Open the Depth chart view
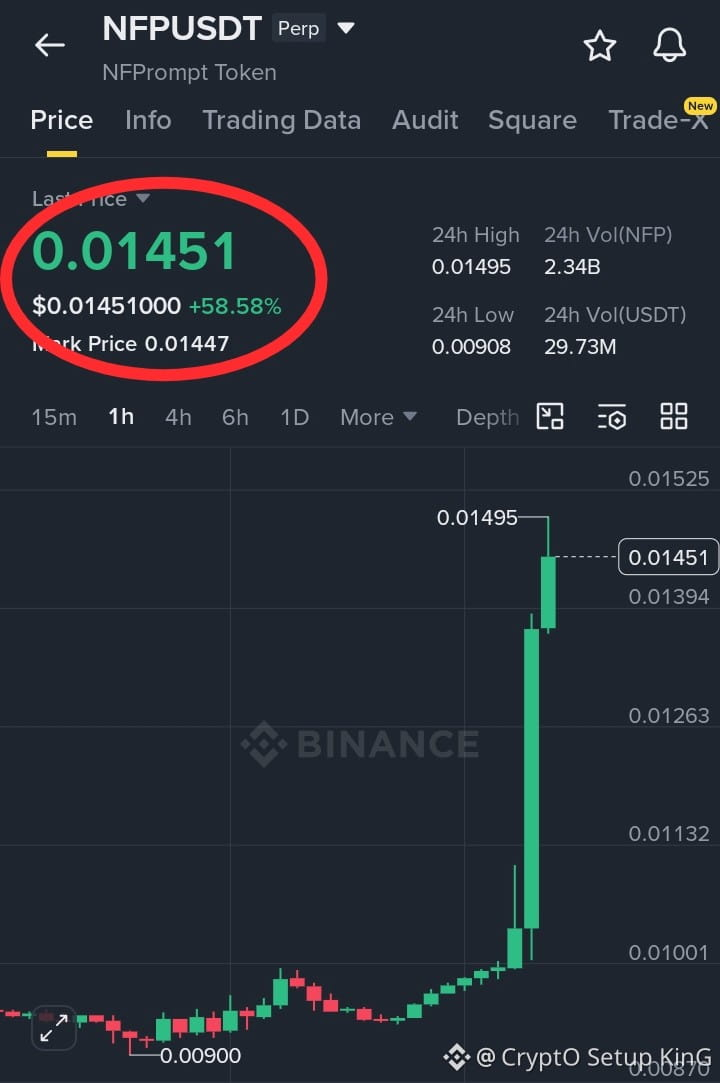720x1083 pixels. tap(487, 417)
